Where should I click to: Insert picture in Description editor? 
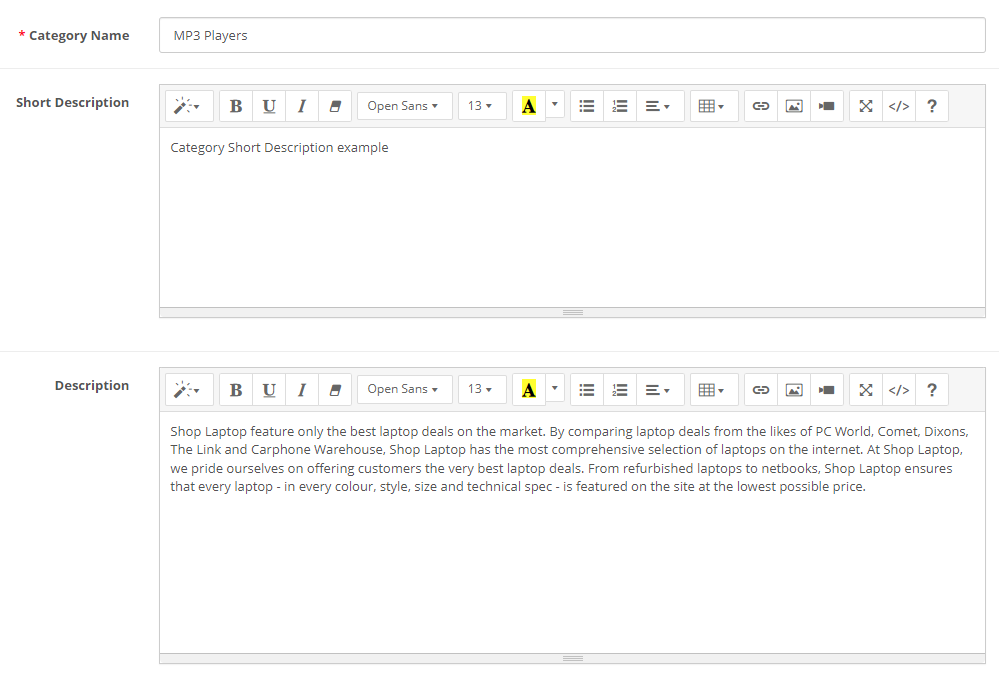pyautogui.click(x=794, y=389)
